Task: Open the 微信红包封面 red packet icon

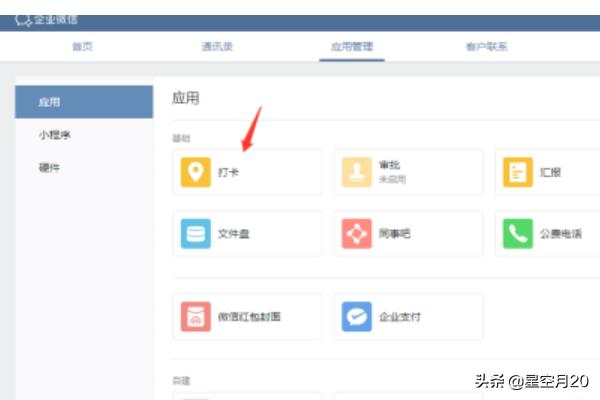Action: tap(196, 317)
